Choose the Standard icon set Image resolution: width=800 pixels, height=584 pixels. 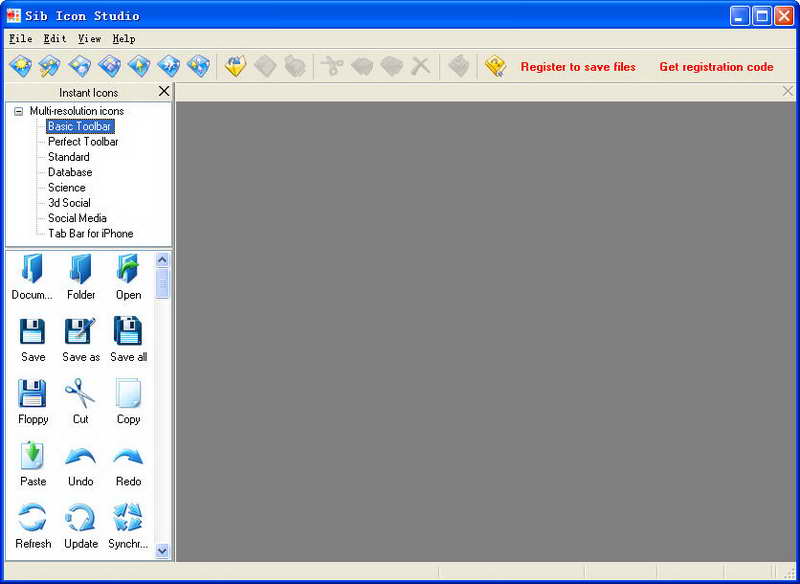click(68, 157)
